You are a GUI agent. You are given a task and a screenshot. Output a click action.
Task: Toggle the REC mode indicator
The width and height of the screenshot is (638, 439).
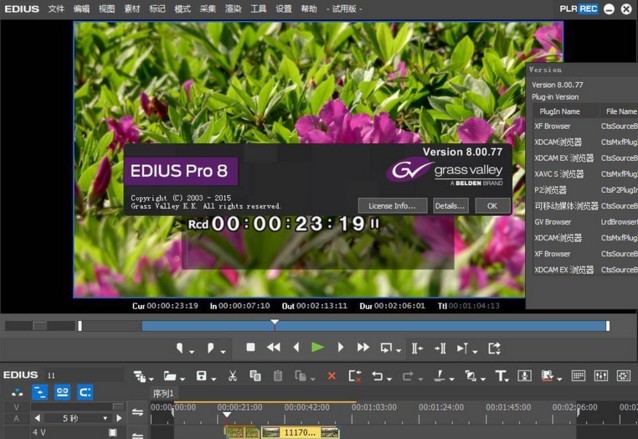(x=588, y=9)
